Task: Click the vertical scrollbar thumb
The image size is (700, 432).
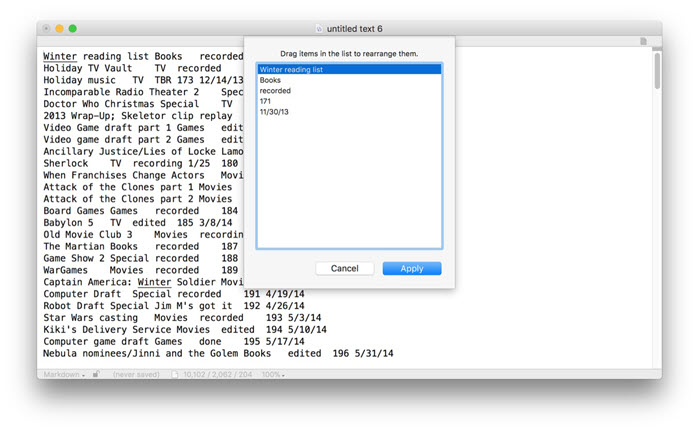Action: (657, 71)
